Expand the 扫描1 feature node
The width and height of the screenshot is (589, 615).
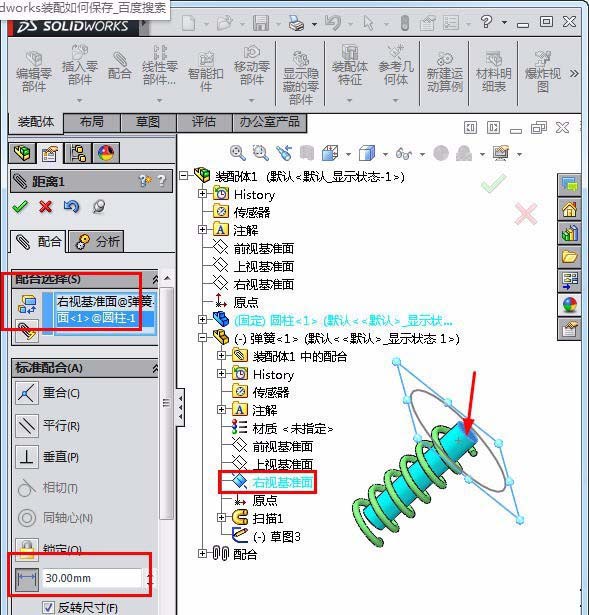click(x=221, y=518)
